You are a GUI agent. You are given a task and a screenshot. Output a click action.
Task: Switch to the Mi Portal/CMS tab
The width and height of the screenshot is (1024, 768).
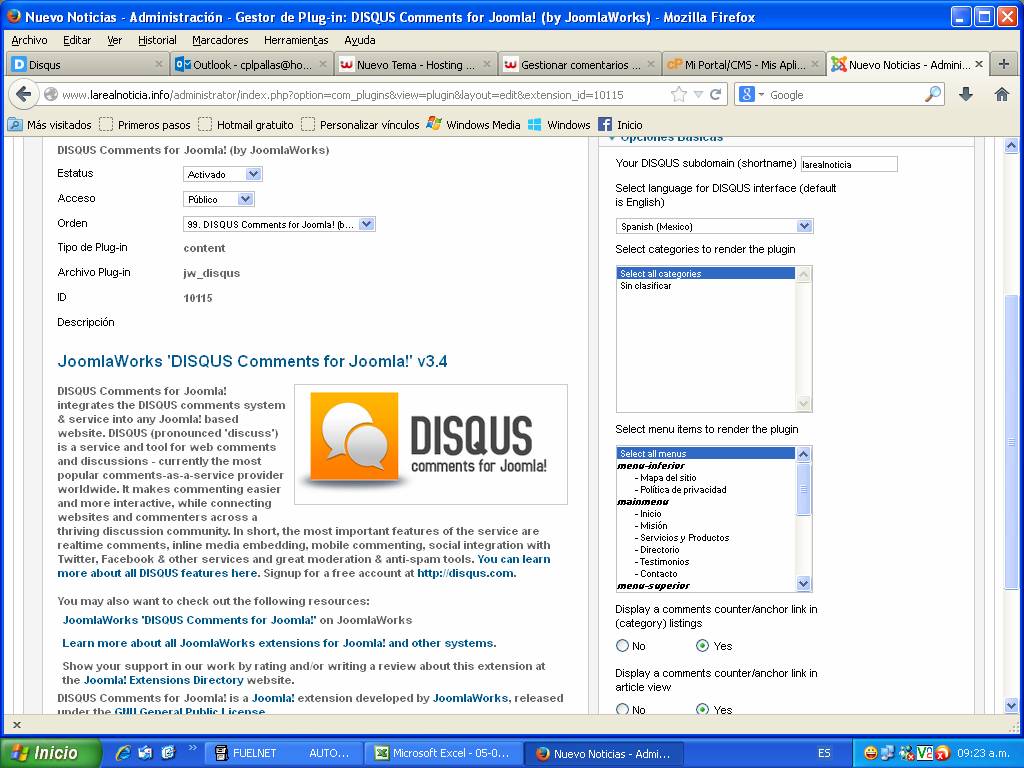tap(743, 64)
